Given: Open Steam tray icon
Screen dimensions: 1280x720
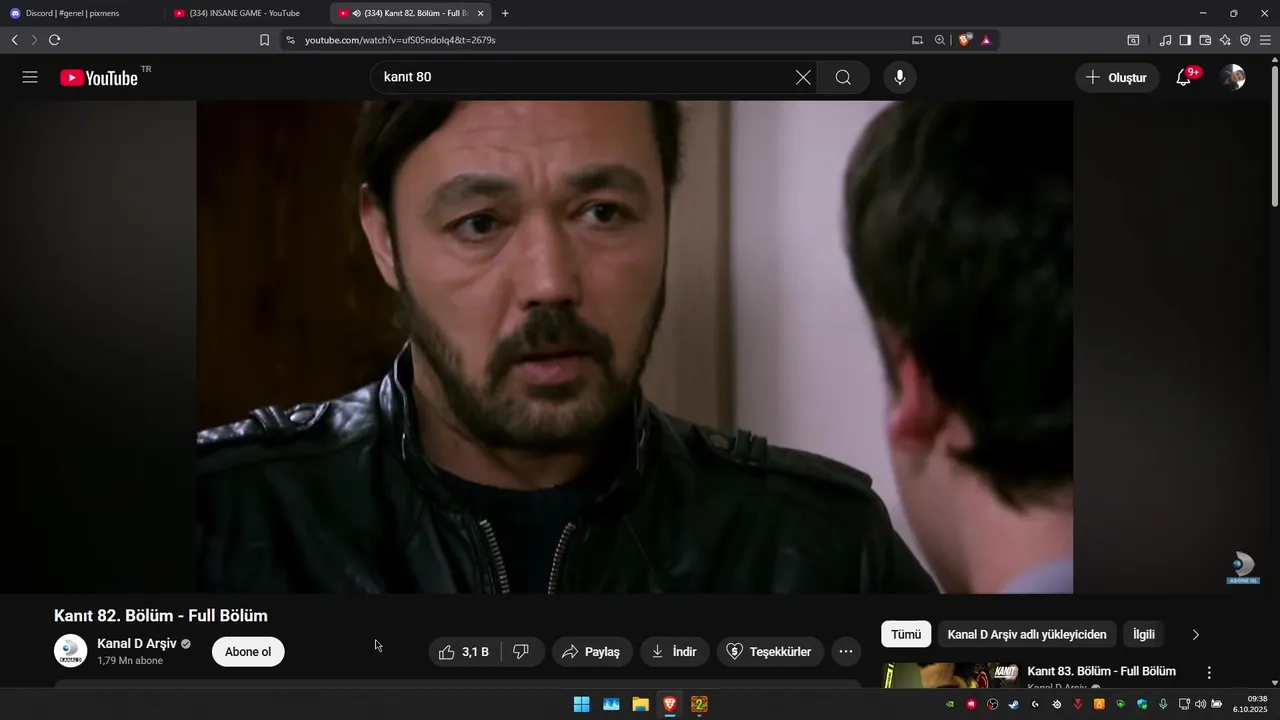Looking at the screenshot, I should [x=1013, y=704].
